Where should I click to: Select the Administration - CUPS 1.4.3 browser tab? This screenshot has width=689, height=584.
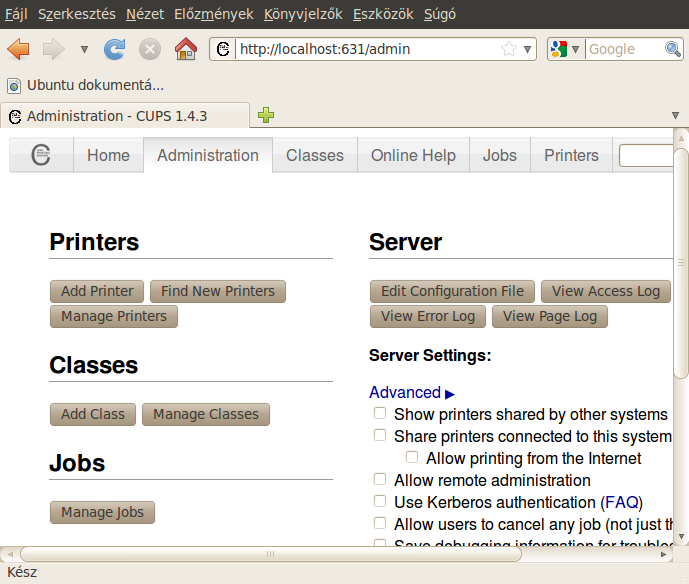[125, 116]
